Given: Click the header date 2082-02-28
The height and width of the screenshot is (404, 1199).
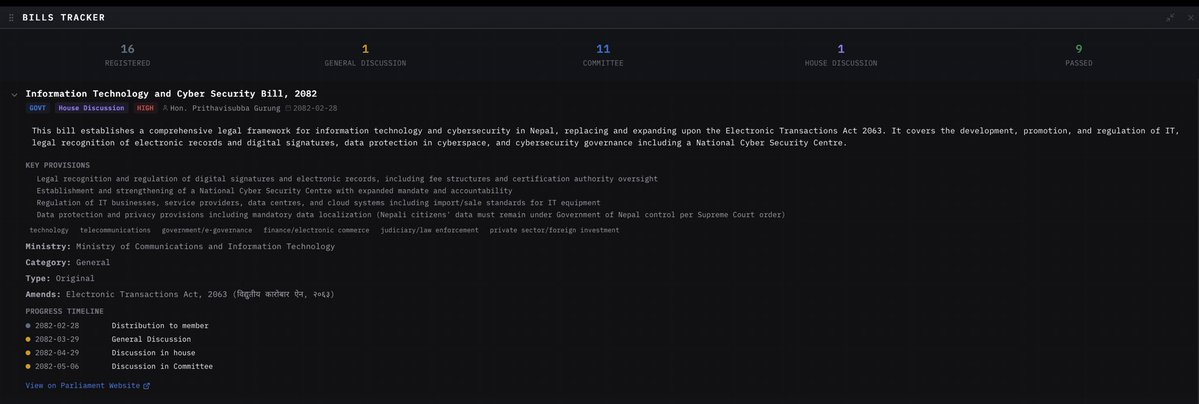Looking at the screenshot, I should click(315, 109).
